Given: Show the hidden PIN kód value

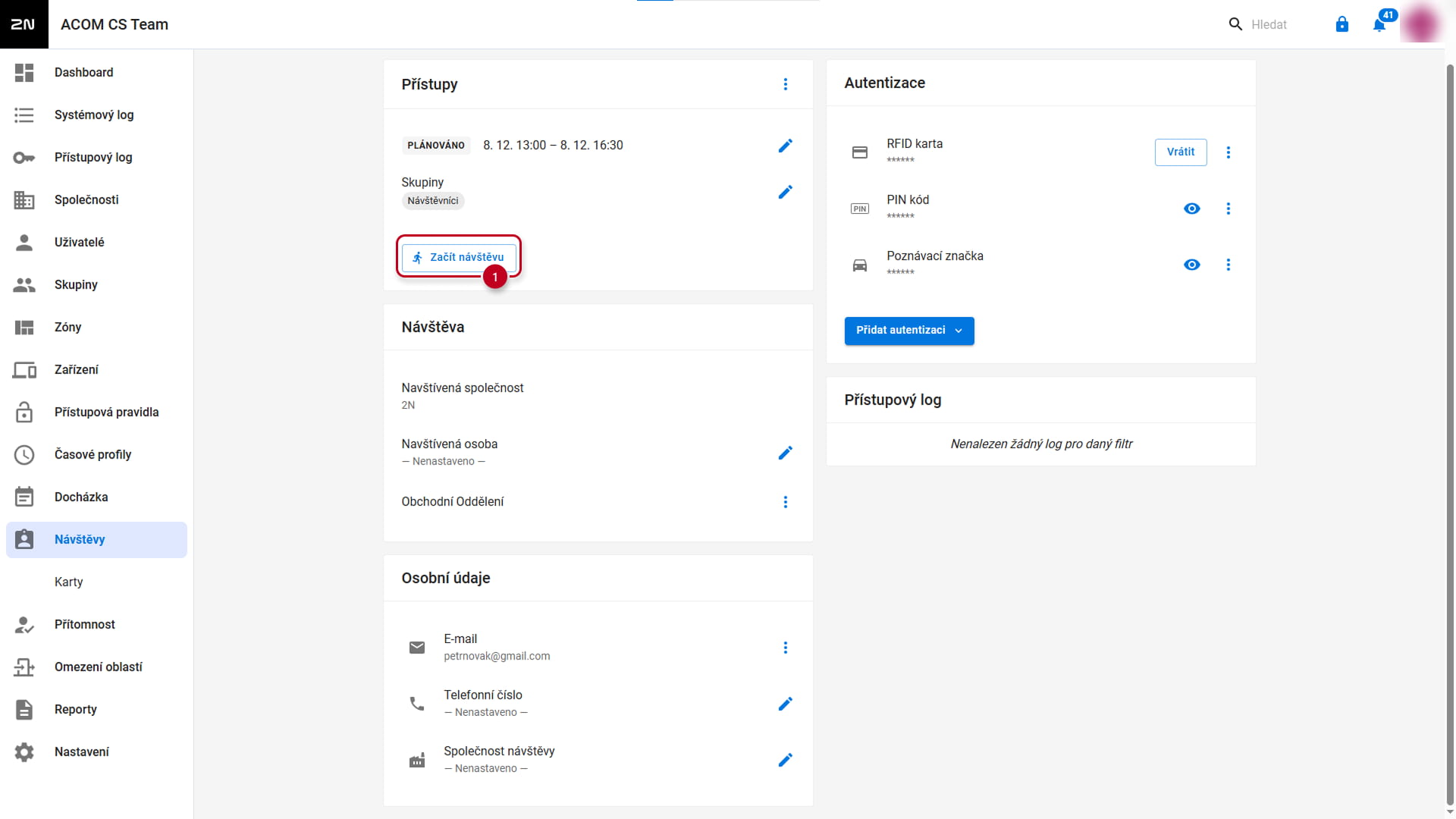Looking at the screenshot, I should [1192, 209].
